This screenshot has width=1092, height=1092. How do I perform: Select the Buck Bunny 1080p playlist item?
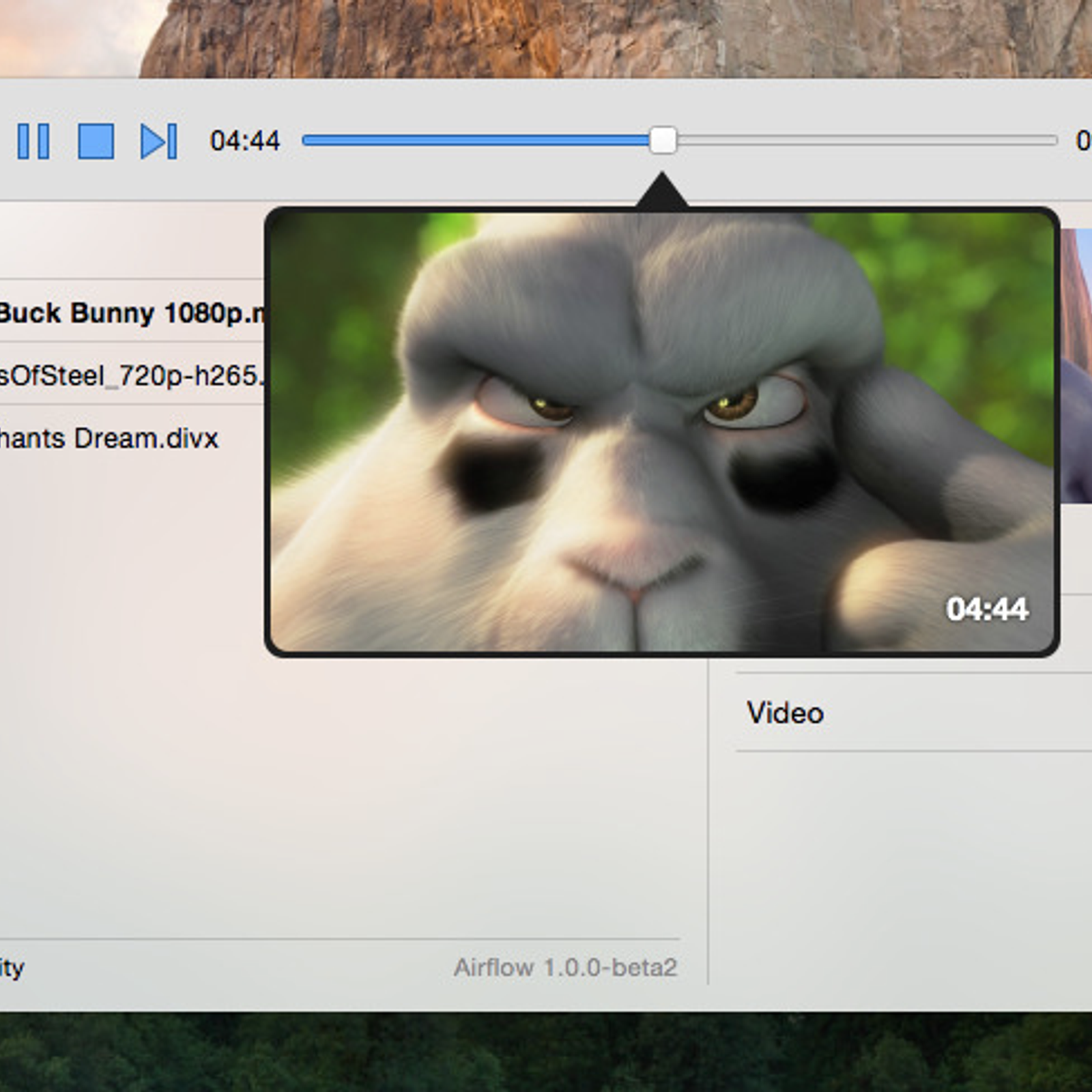click(x=132, y=313)
